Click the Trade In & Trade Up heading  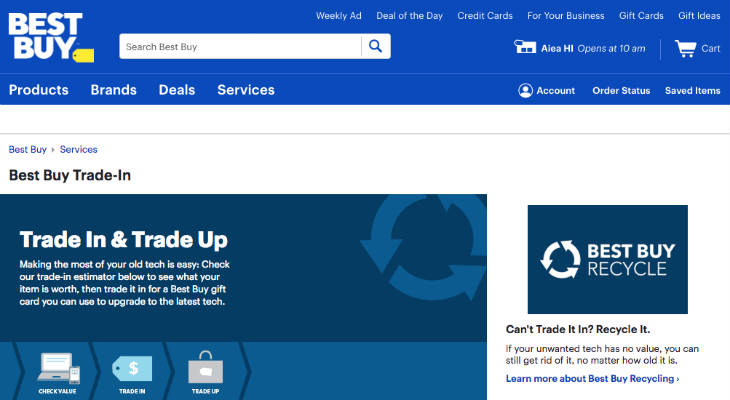pyautogui.click(x=123, y=240)
